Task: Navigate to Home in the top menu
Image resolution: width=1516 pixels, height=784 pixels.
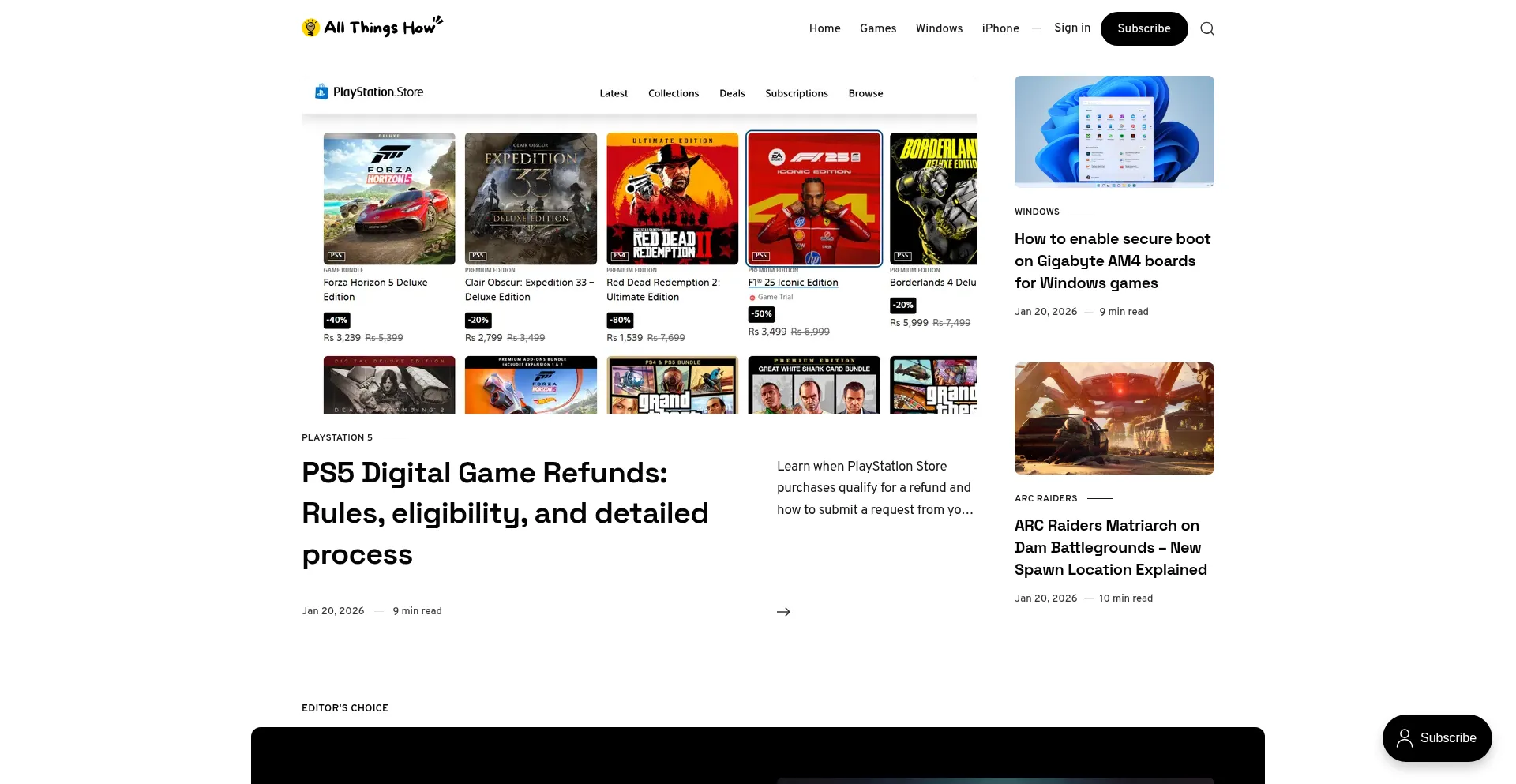Action: click(x=824, y=28)
